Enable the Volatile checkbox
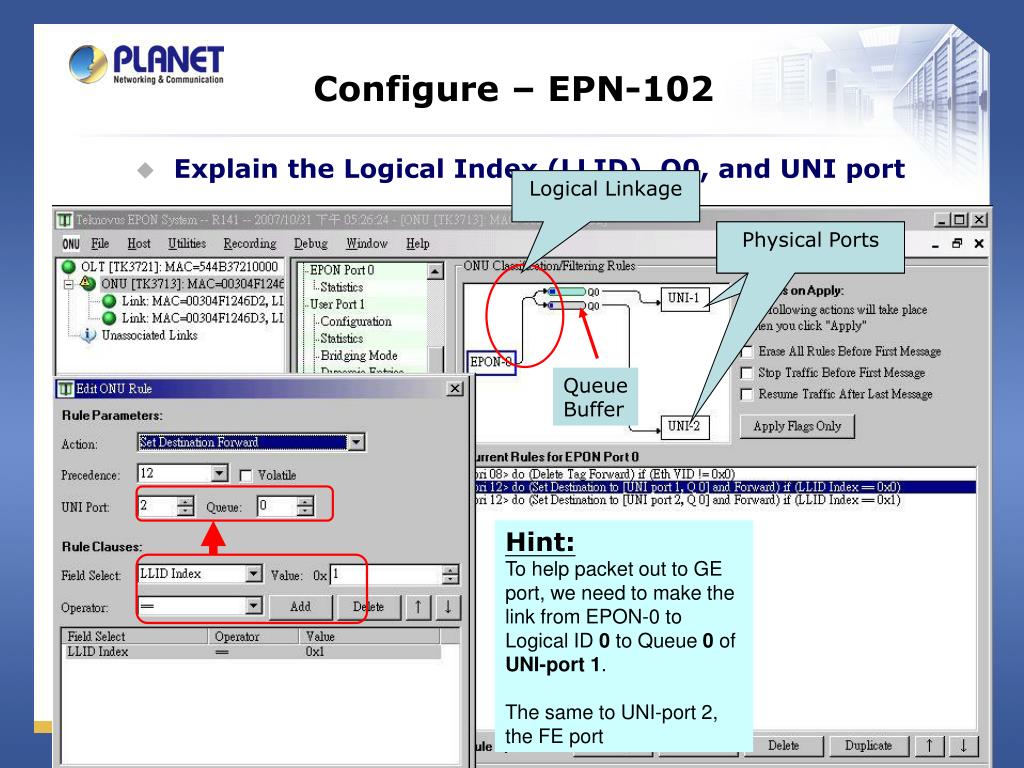This screenshot has width=1024, height=768. pos(246,475)
